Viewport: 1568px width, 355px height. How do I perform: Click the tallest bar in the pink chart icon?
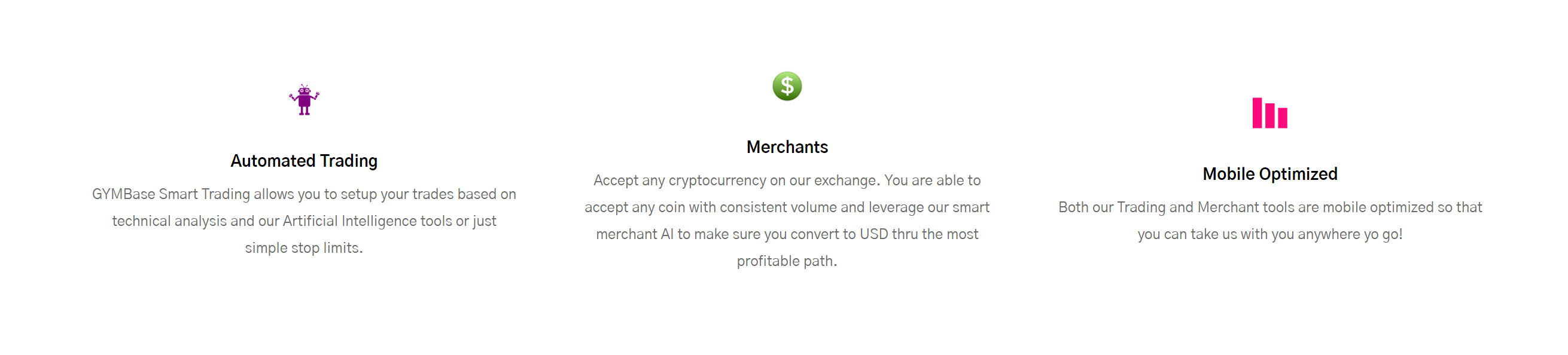[x=1257, y=113]
